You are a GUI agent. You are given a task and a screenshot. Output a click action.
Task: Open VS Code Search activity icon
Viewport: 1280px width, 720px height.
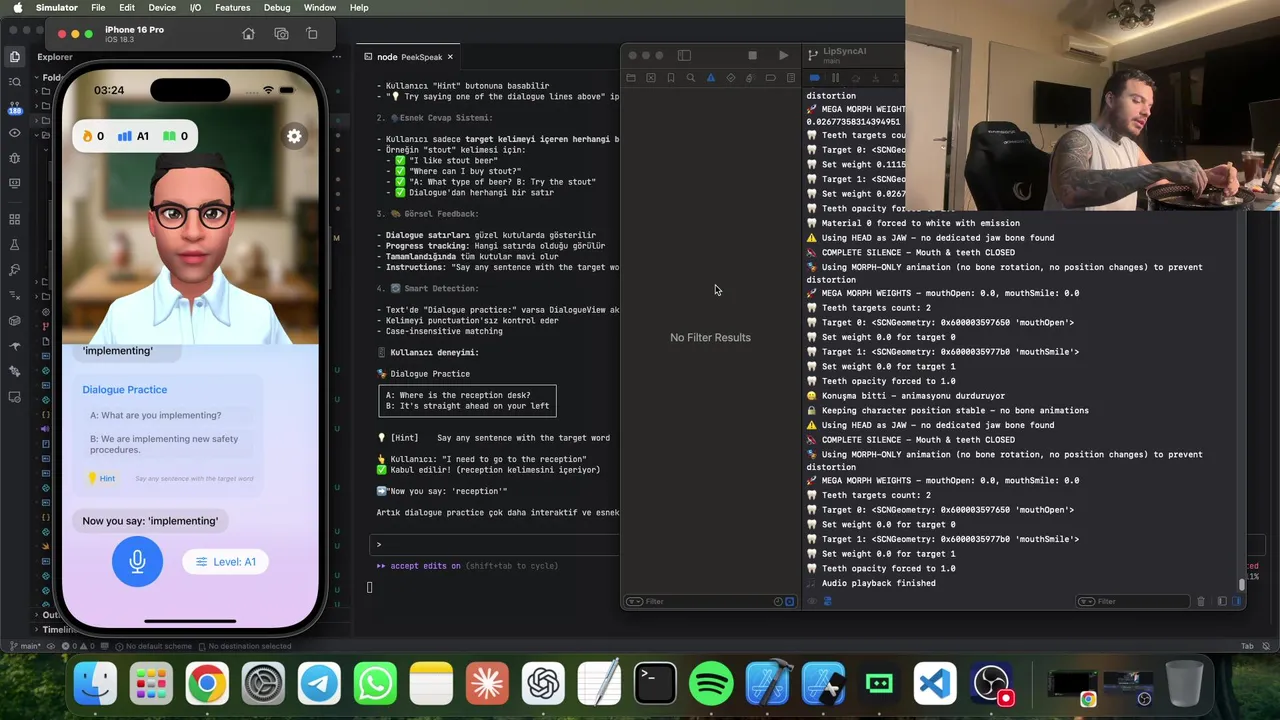[14, 82]
